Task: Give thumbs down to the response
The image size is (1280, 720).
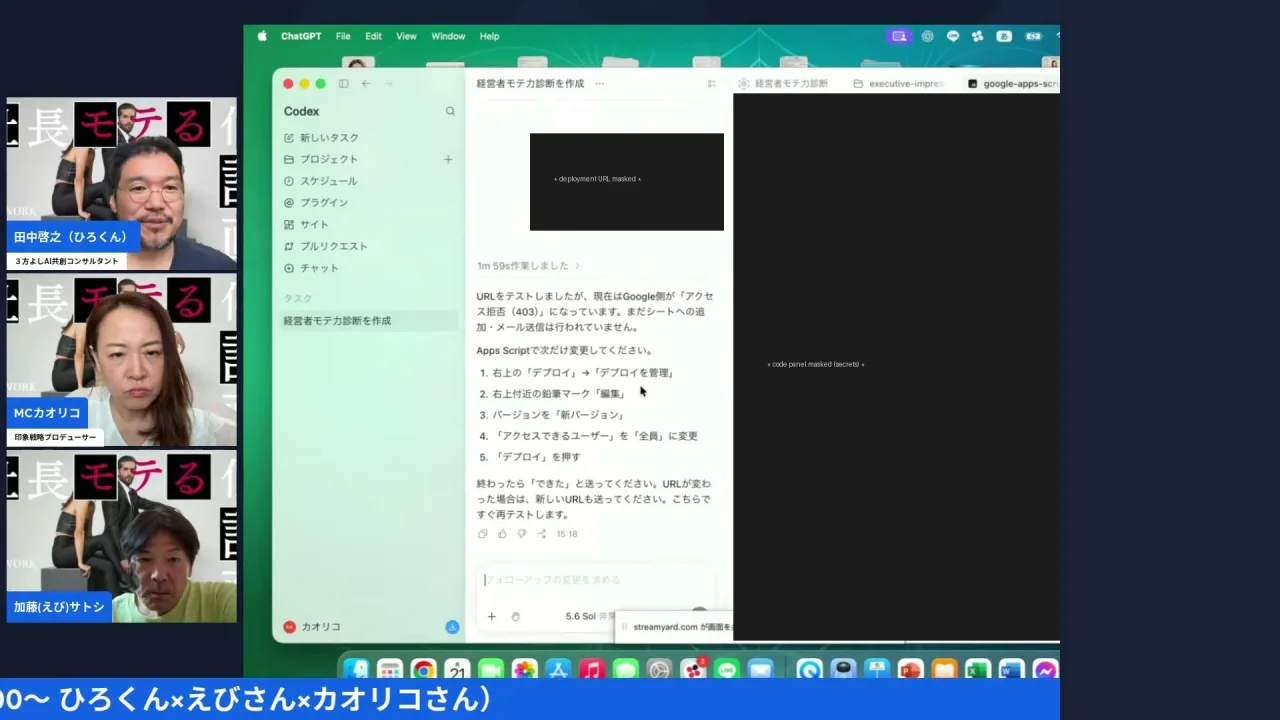Action: [x=521, y=534]
